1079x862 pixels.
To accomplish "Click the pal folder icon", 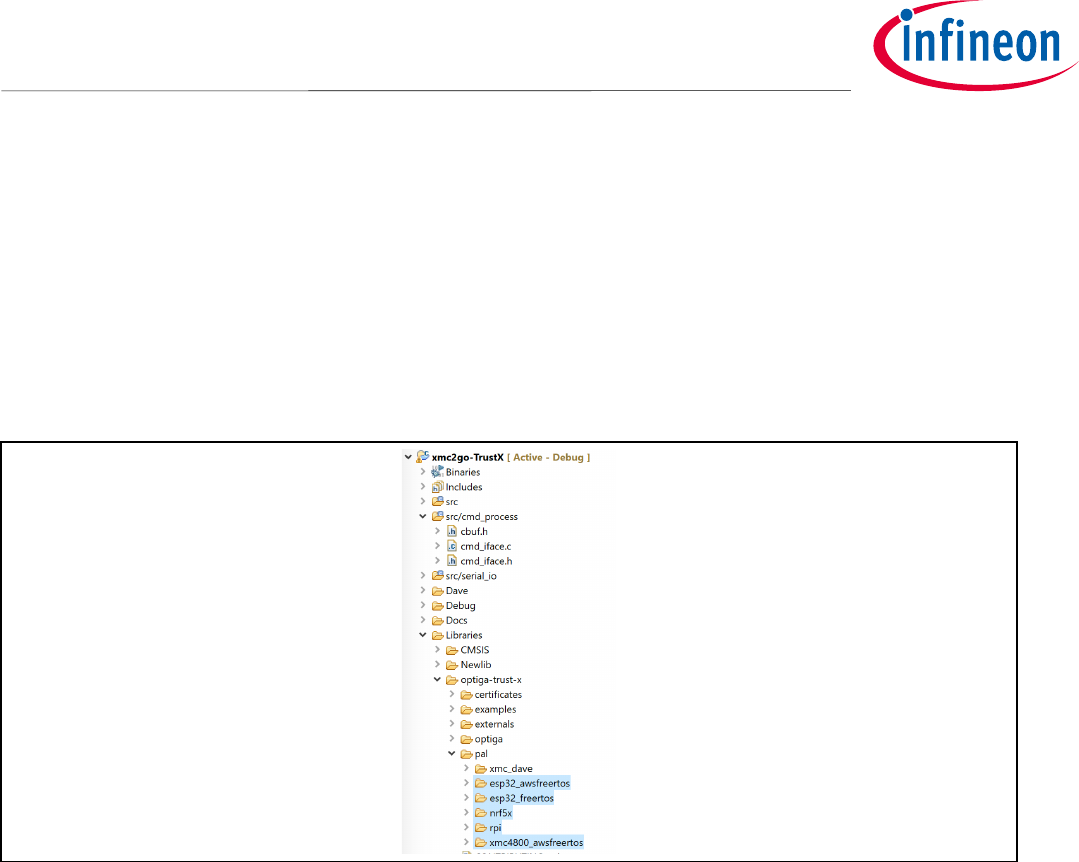I will (466, 754).
